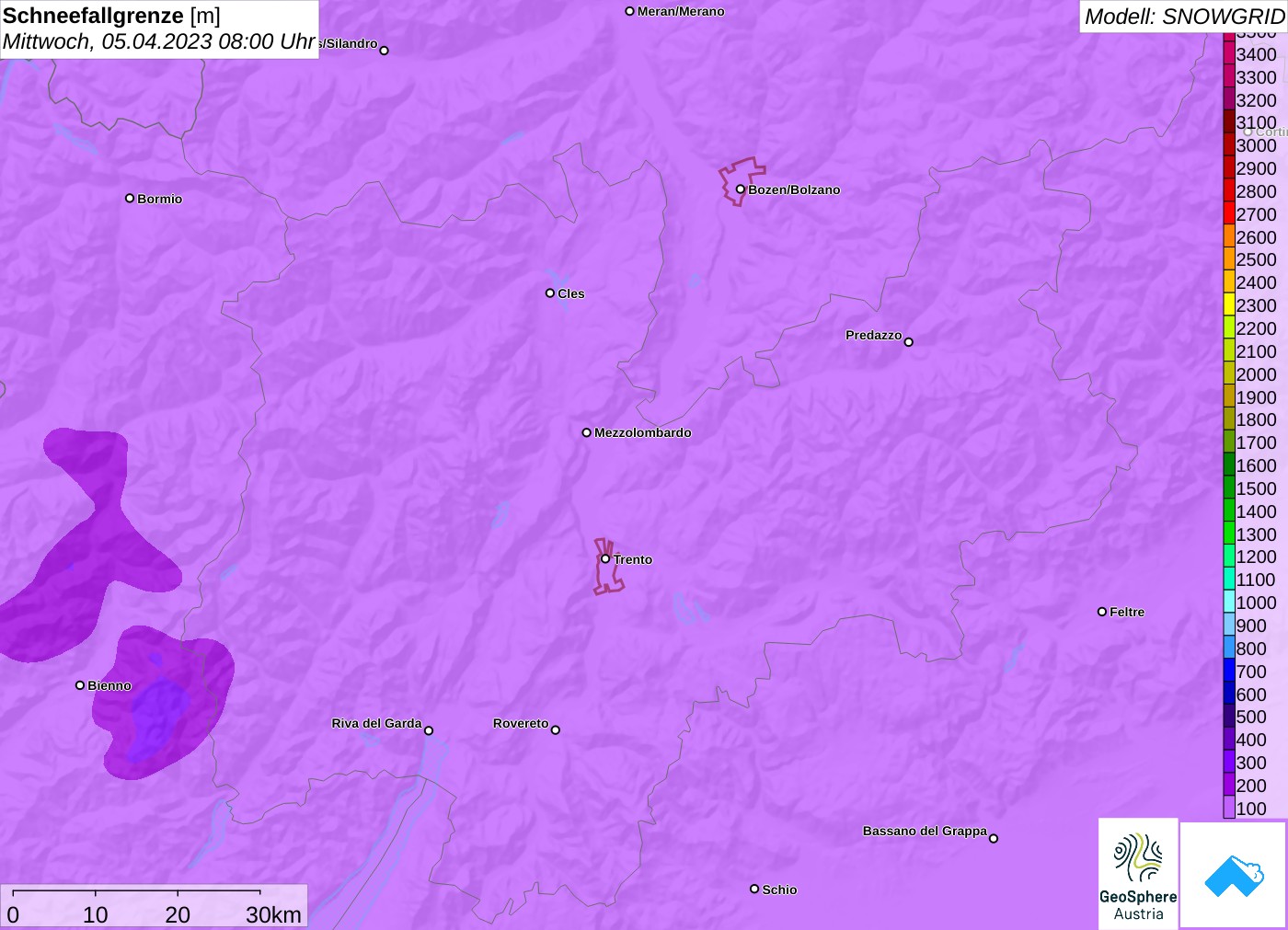
Task: Select the 2700 m red legend swatch
Action: point(1229,213)
